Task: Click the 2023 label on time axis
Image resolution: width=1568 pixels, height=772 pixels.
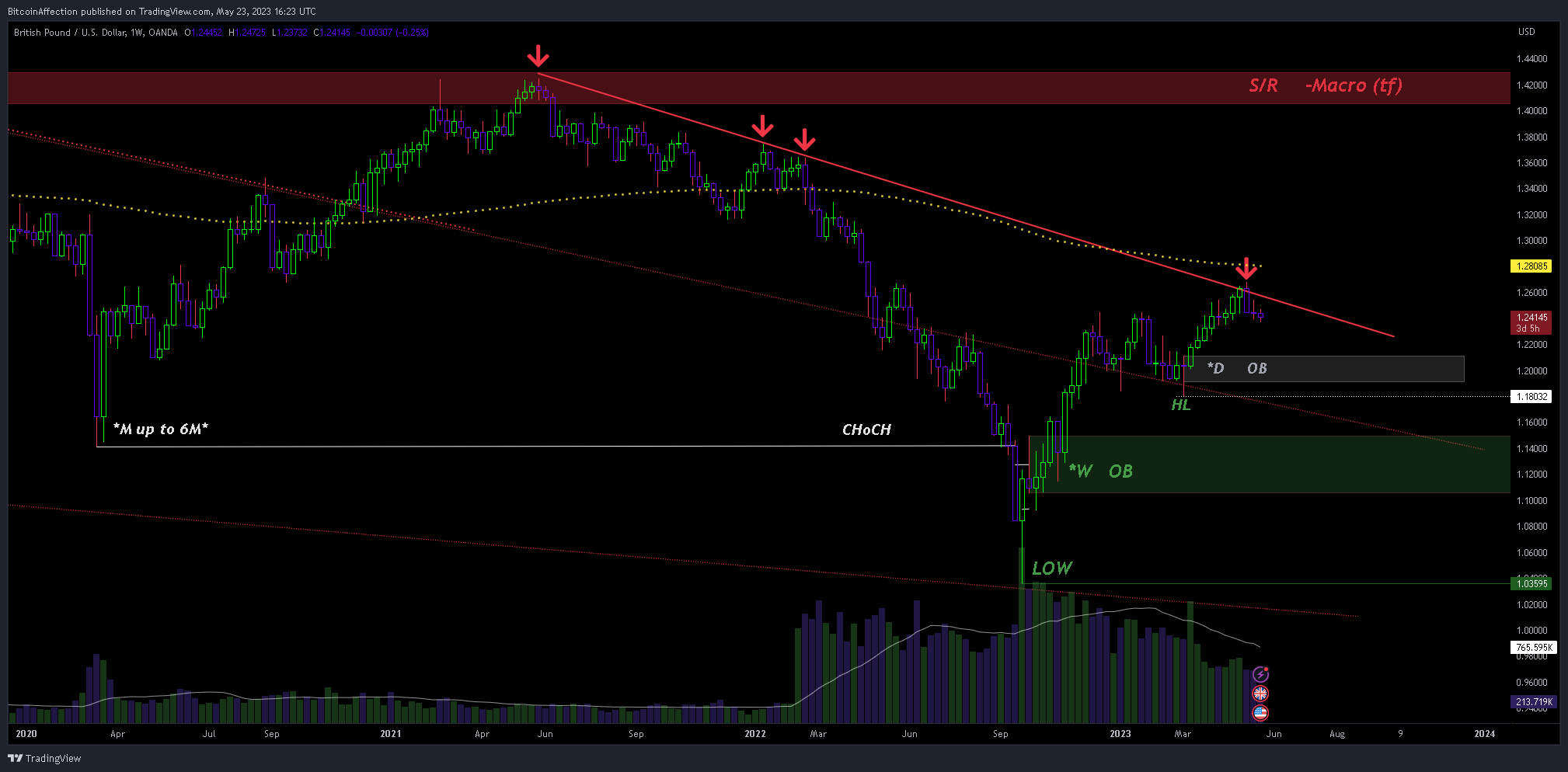Action: tap(1120, 734)
